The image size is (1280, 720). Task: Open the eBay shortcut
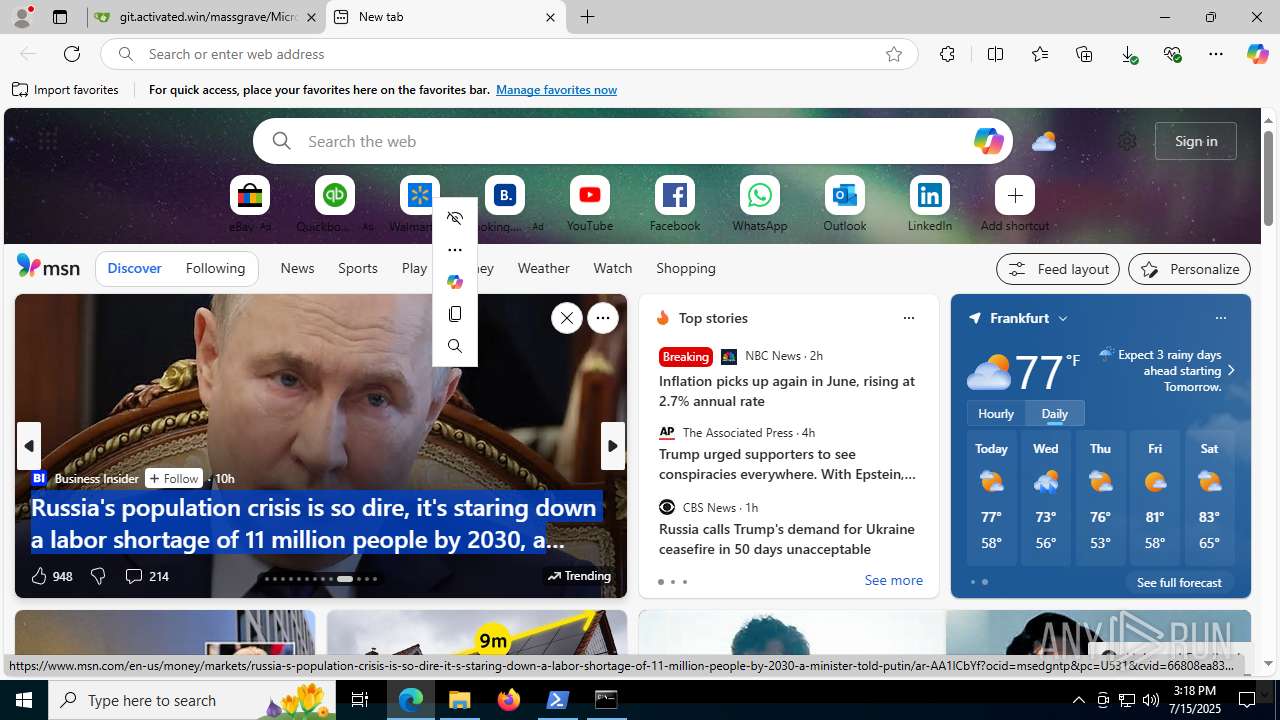pyautogui.click(x=250, y=195)
